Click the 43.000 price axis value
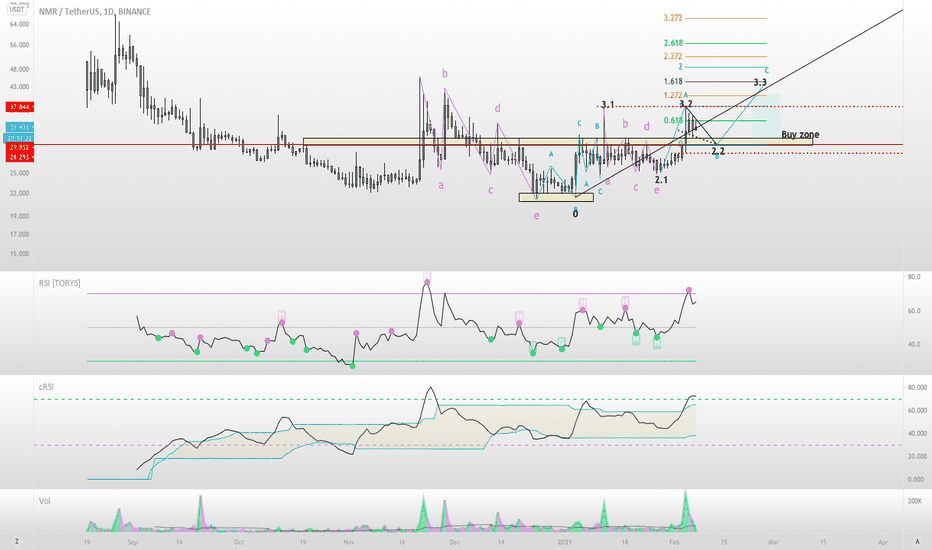The width and height of the screenshot is (932, 550). click(20, 86)
